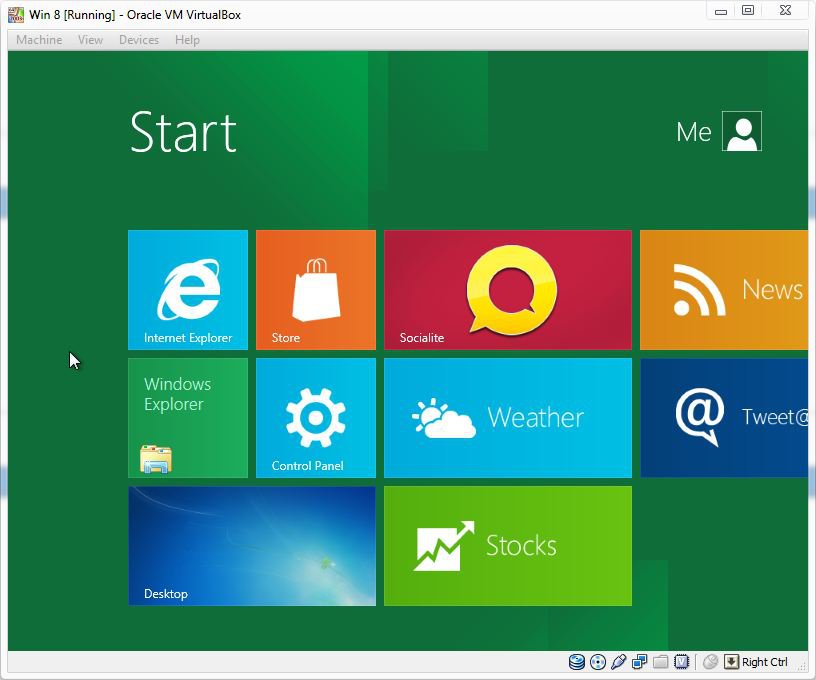
Task: Click the virtualization chip status icon
Action: point(681,662)
